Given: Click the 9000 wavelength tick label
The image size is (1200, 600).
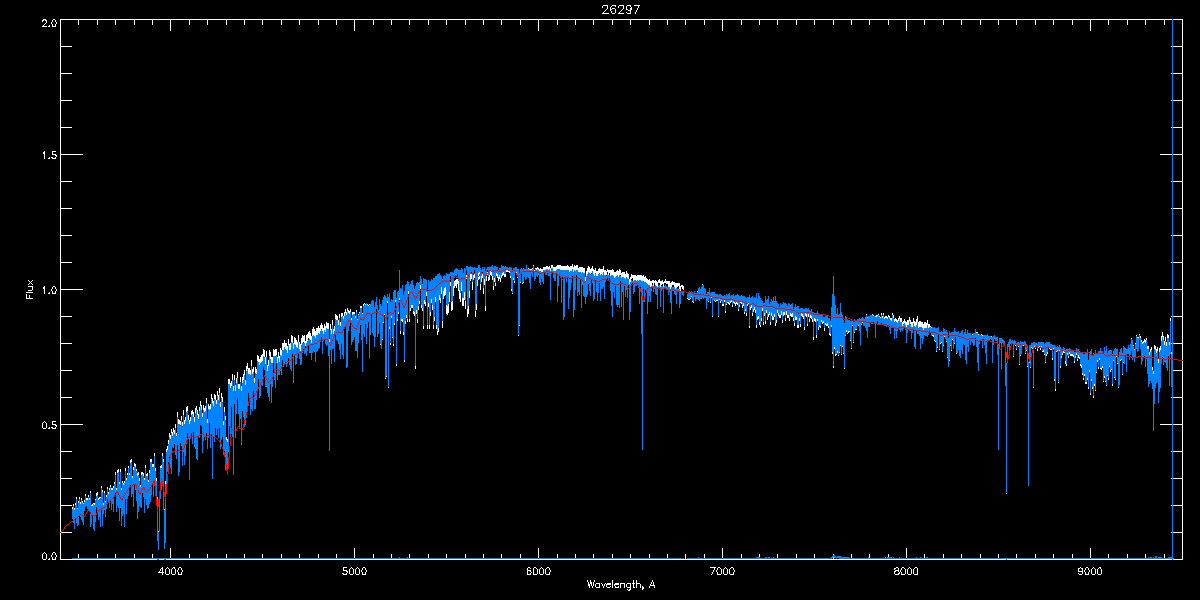Looking at the screenshot, I should (x=1090, y=572).
